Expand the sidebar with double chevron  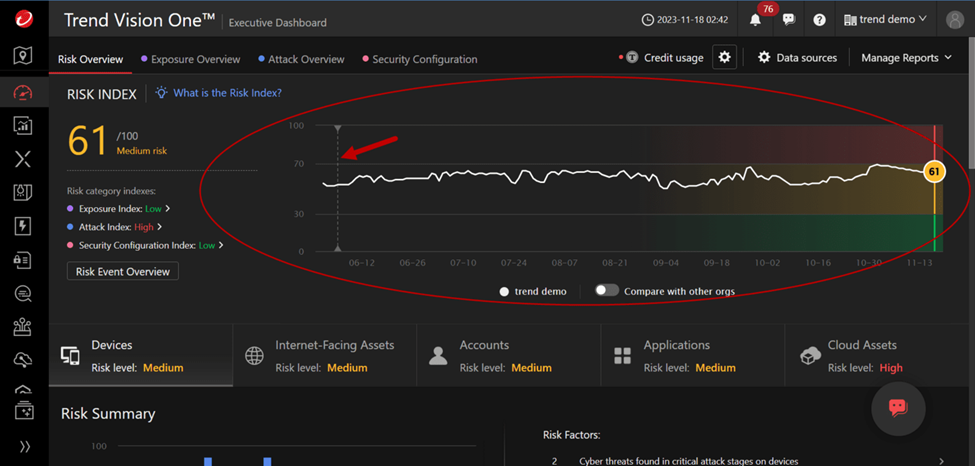pyautogui.click(x=24, y=446)
